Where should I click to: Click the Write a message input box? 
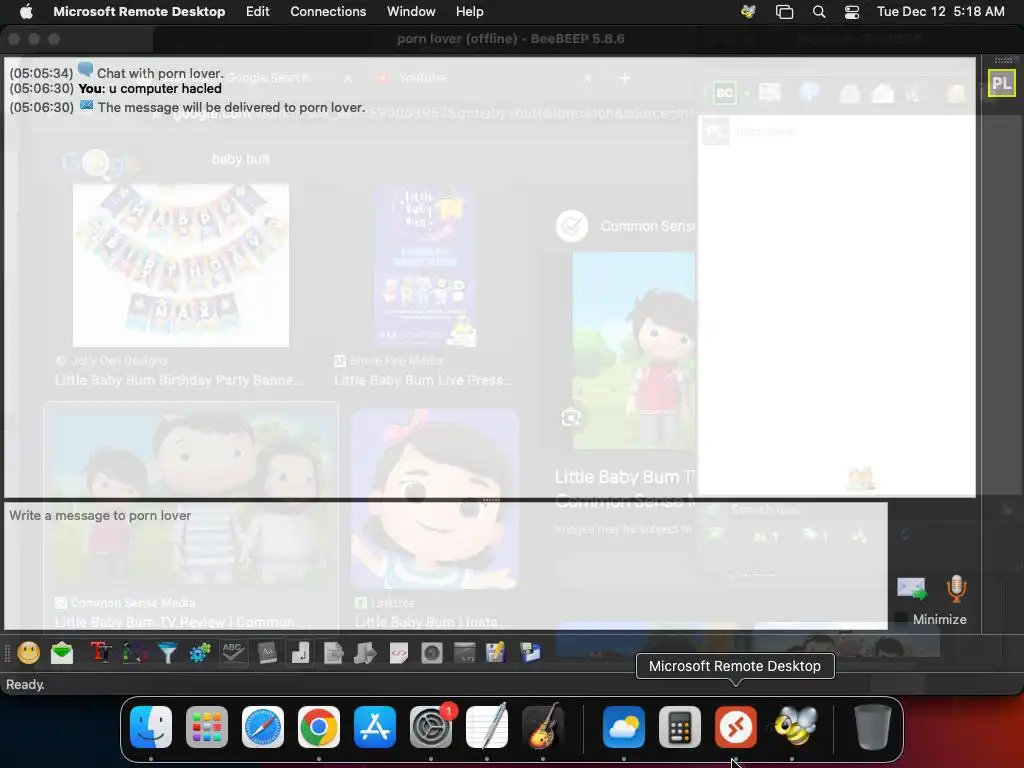click(x=446, y=566)
